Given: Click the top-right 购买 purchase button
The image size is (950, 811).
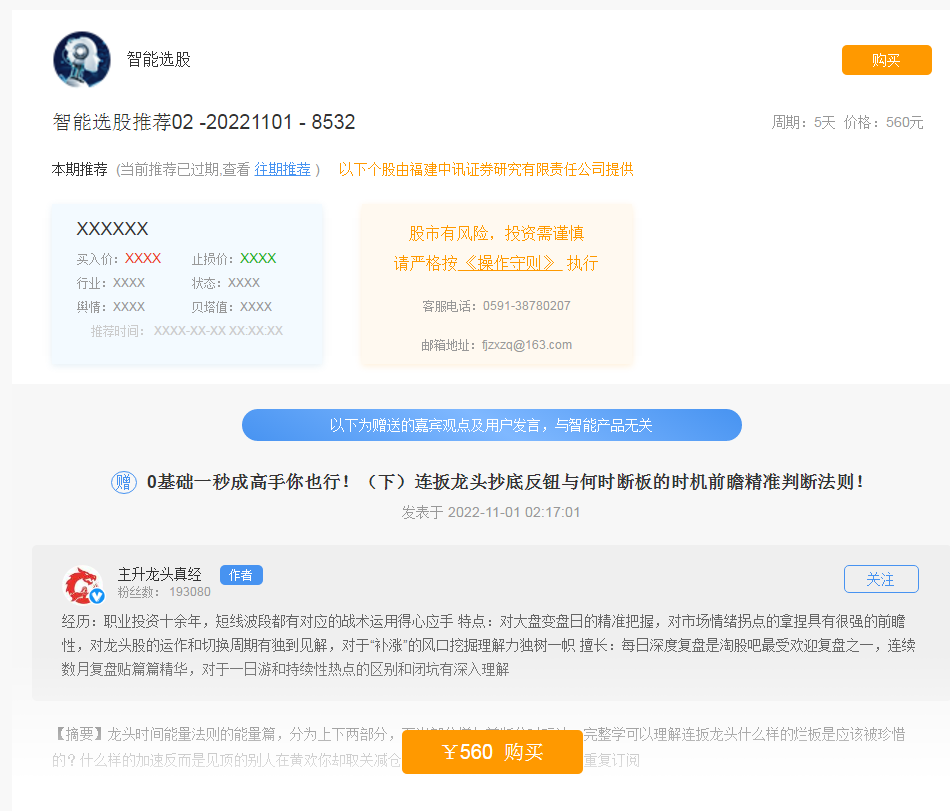Looking at the screenshot, I should [886, 60].
